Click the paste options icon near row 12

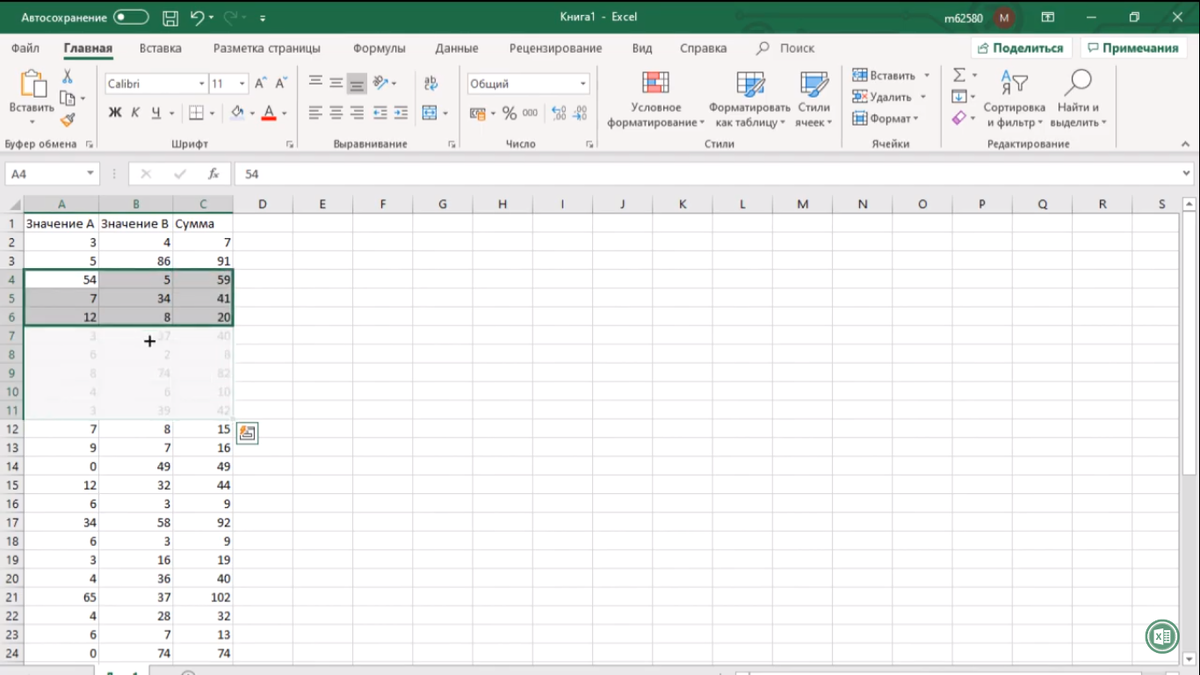pos(247,433)
